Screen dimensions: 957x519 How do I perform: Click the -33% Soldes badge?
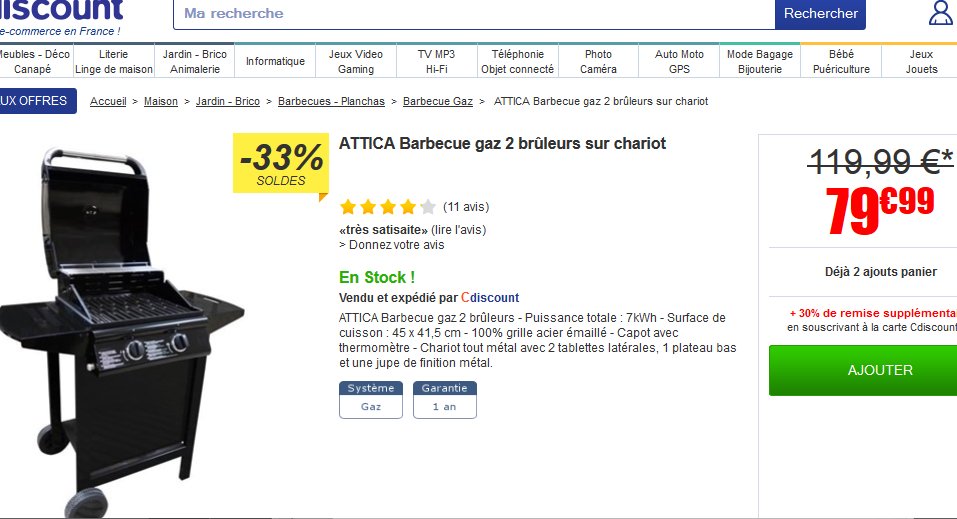[x=281, y=163]
